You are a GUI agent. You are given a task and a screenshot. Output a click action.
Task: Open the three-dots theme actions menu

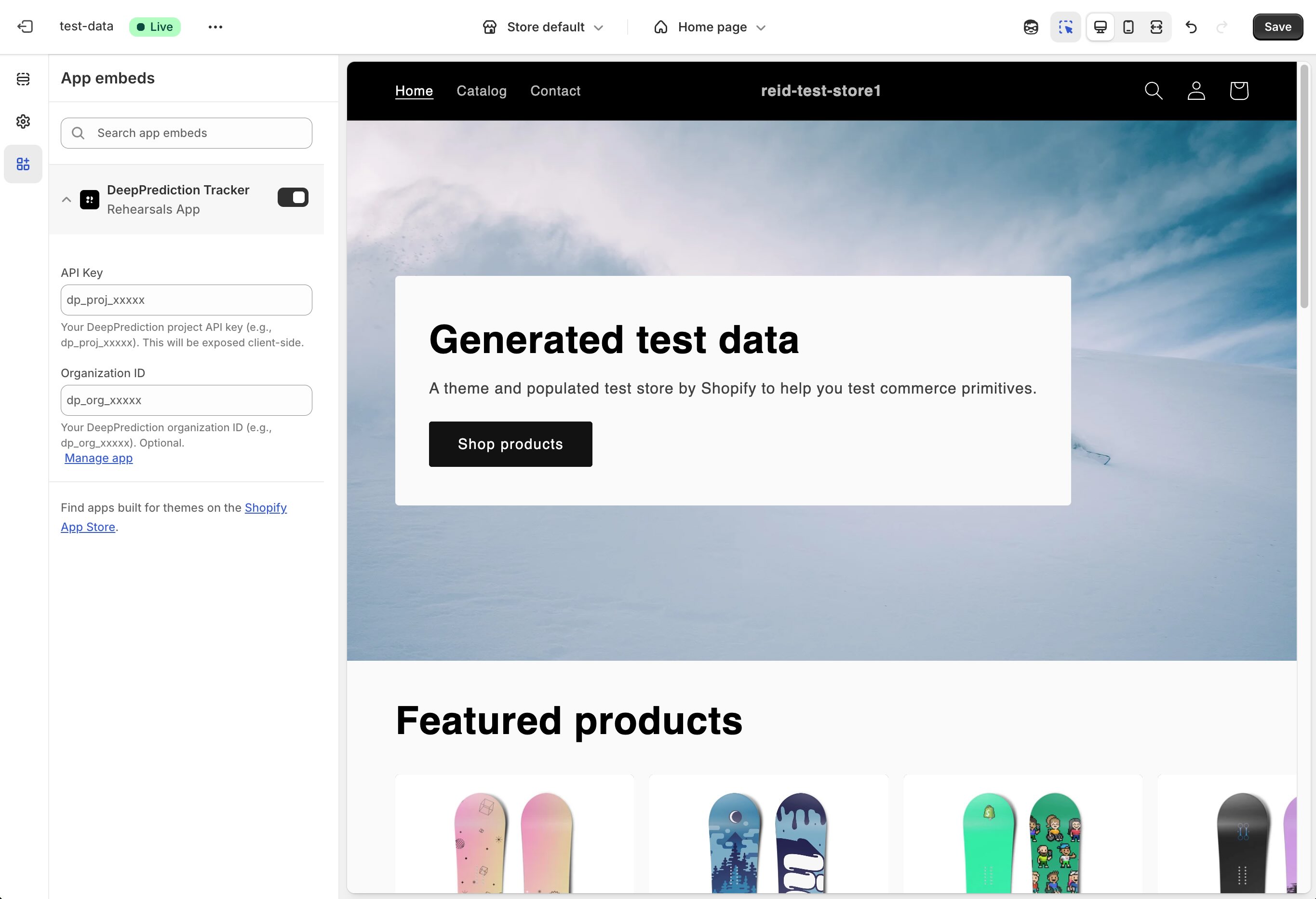coord(215,27)
